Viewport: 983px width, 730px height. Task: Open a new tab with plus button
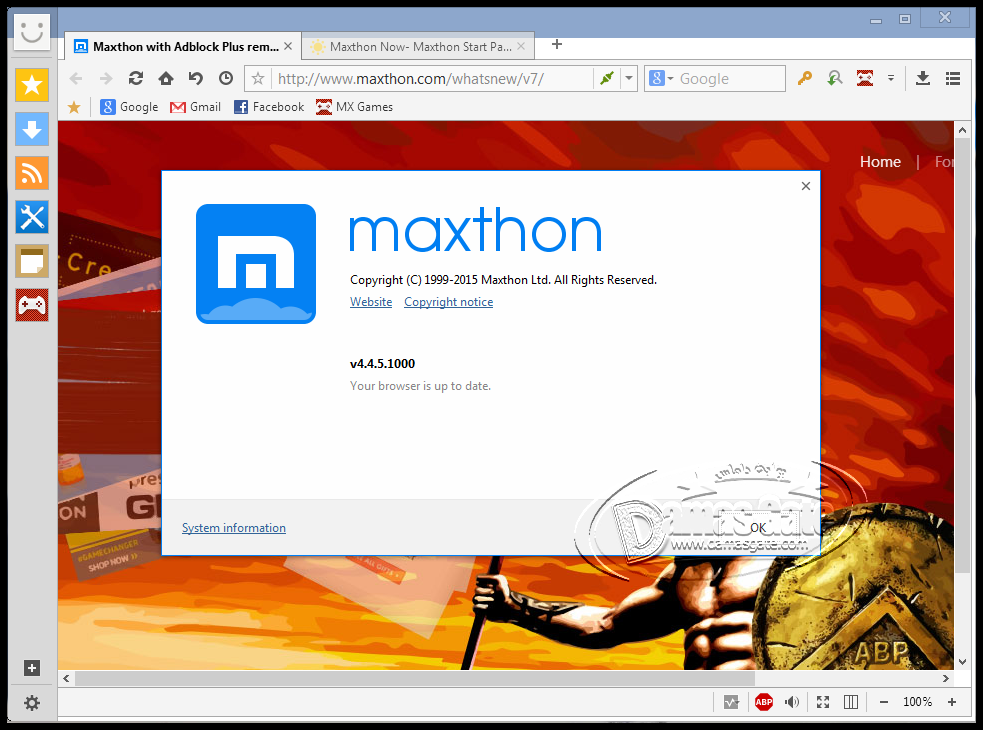(x=557, y=45)
